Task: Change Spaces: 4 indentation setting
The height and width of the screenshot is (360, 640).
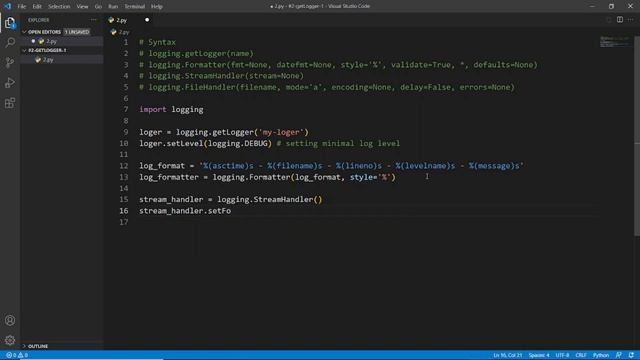Action: coord(539,355)
